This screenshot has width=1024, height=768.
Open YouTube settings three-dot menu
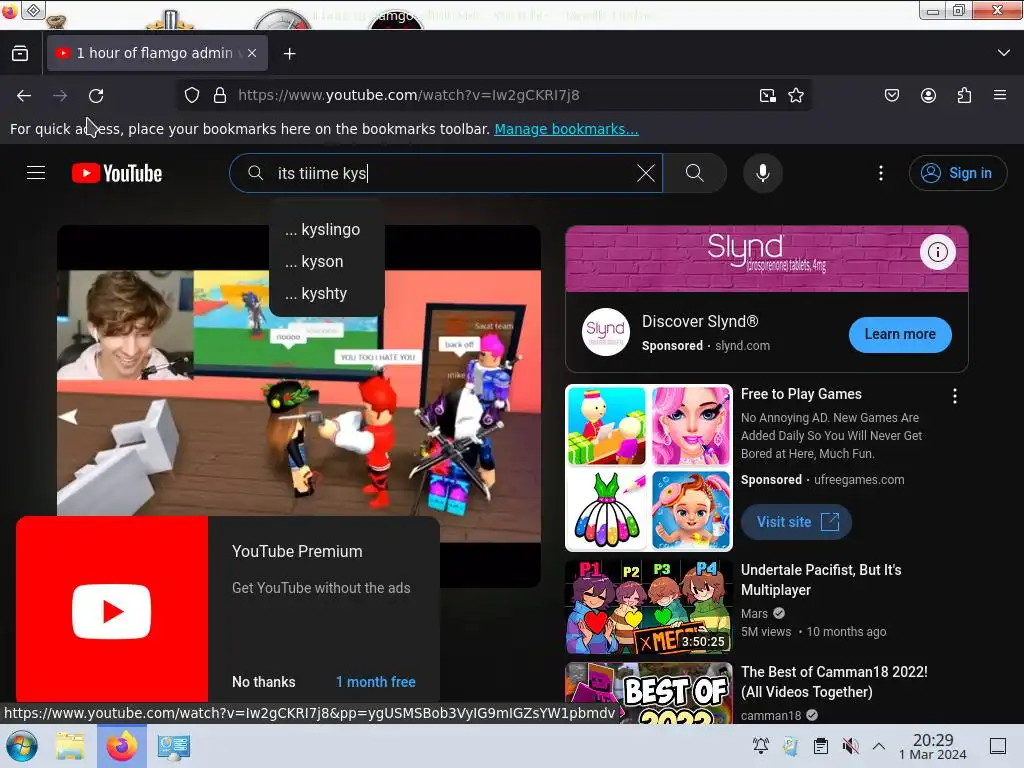point(880,173)
